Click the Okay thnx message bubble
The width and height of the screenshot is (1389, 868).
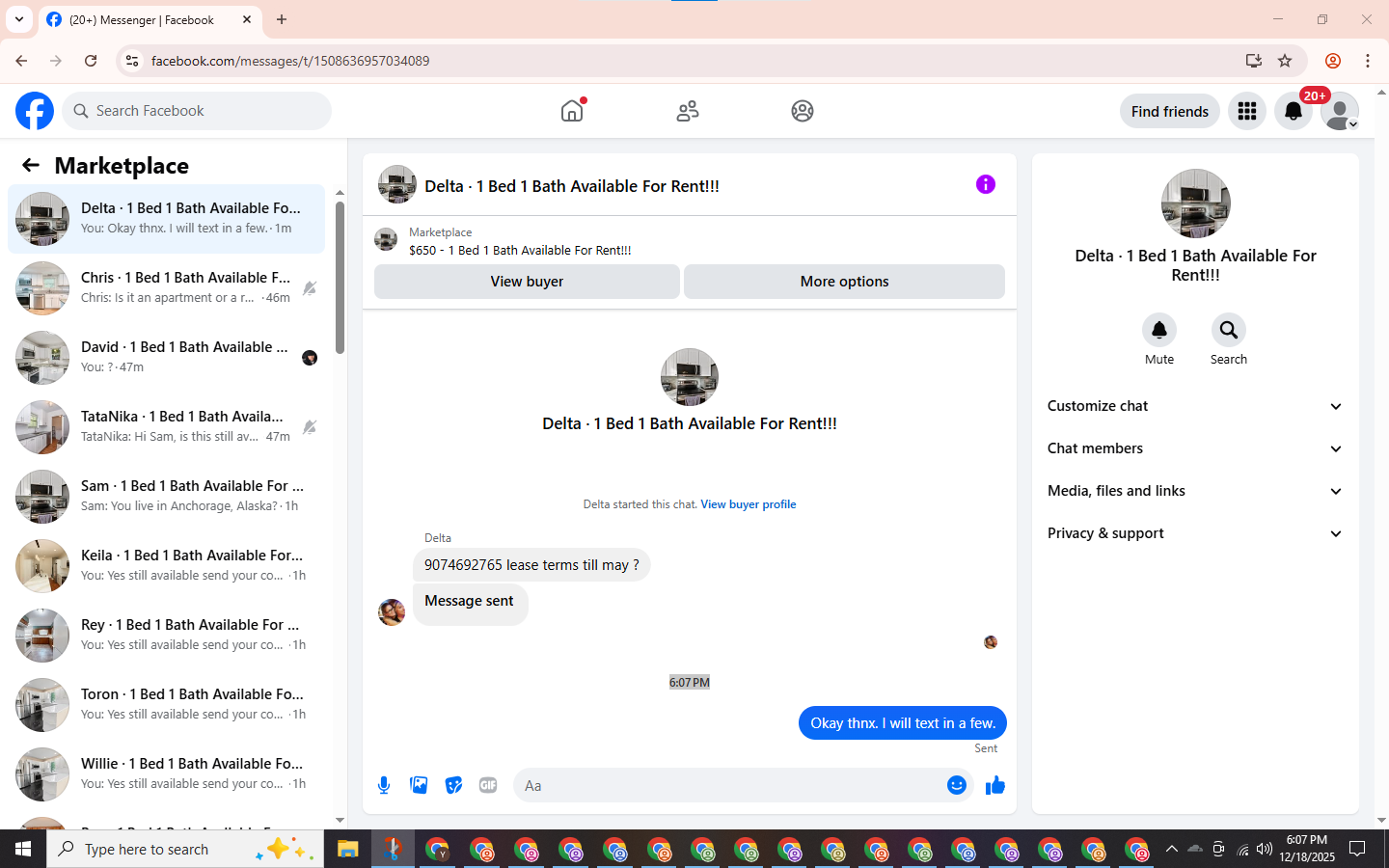[903, 723]
